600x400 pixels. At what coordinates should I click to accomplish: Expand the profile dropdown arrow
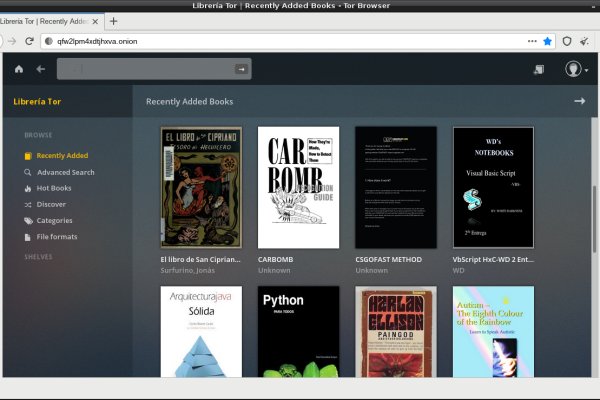coord(586,70)
